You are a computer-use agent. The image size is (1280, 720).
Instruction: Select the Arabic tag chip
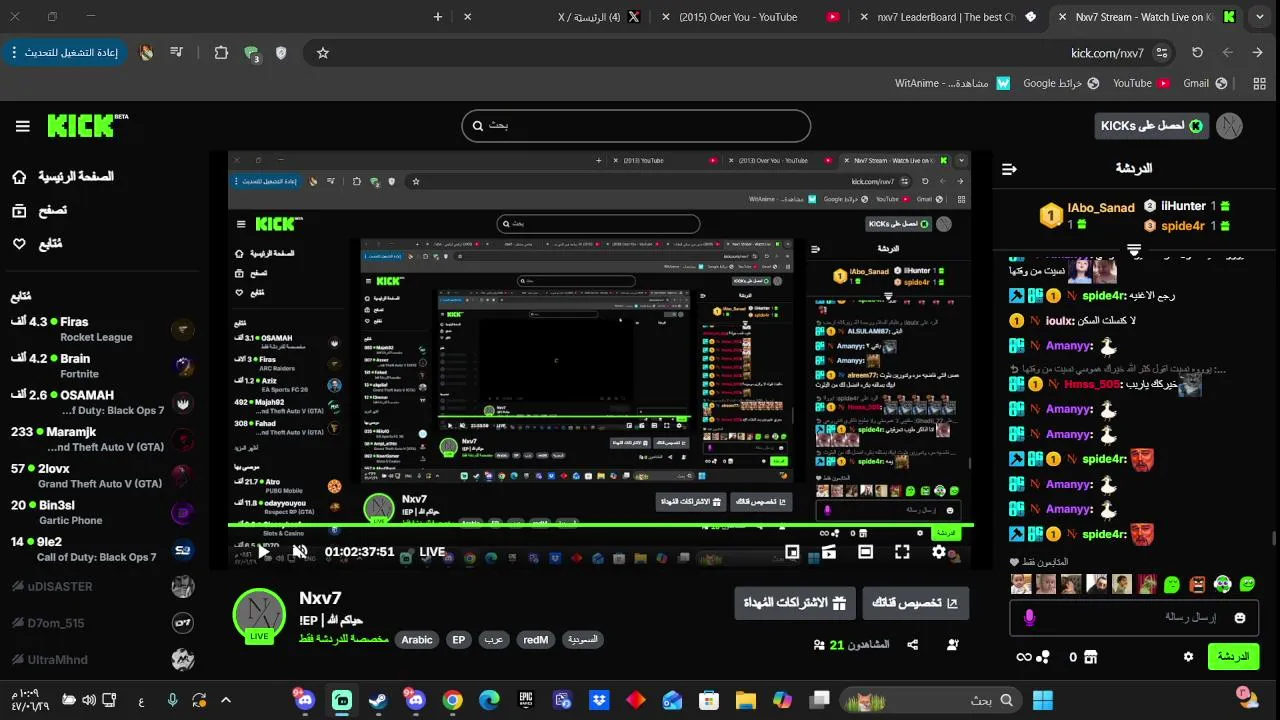click(x=417, y=640)
